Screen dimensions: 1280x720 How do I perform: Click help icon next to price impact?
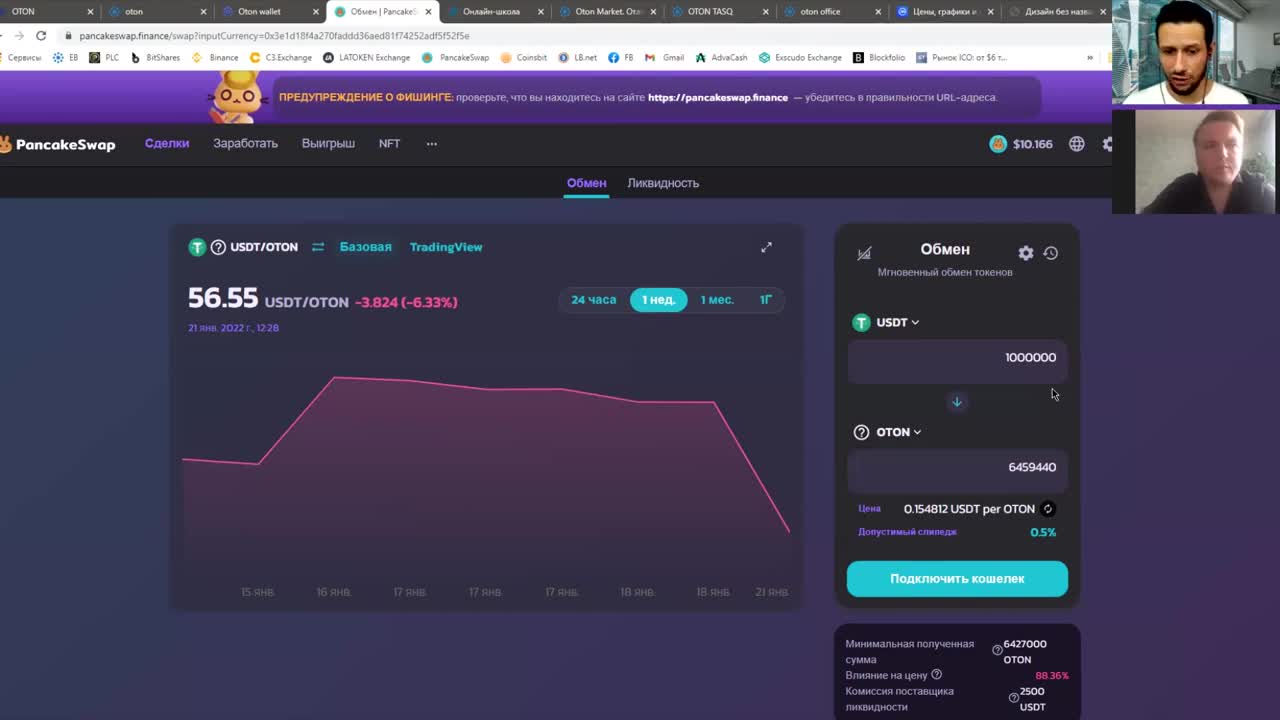pyautogui.click(x=936, y=675)
